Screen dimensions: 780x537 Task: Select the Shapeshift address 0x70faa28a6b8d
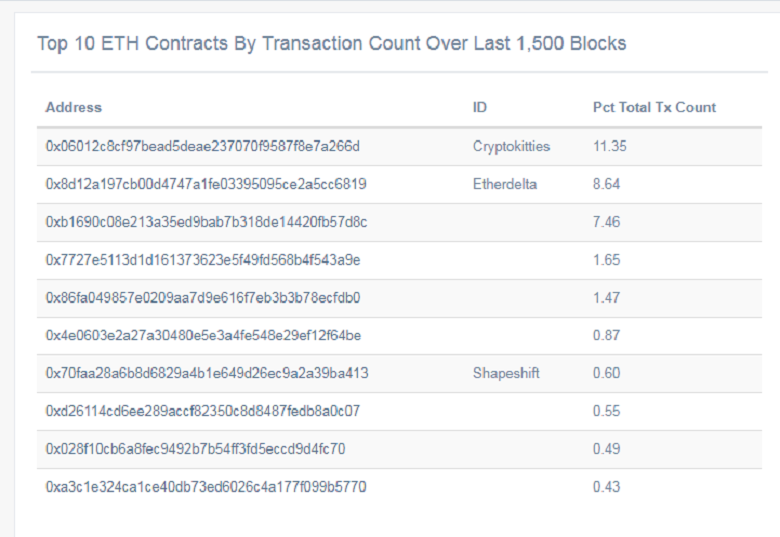coord(207,373)
